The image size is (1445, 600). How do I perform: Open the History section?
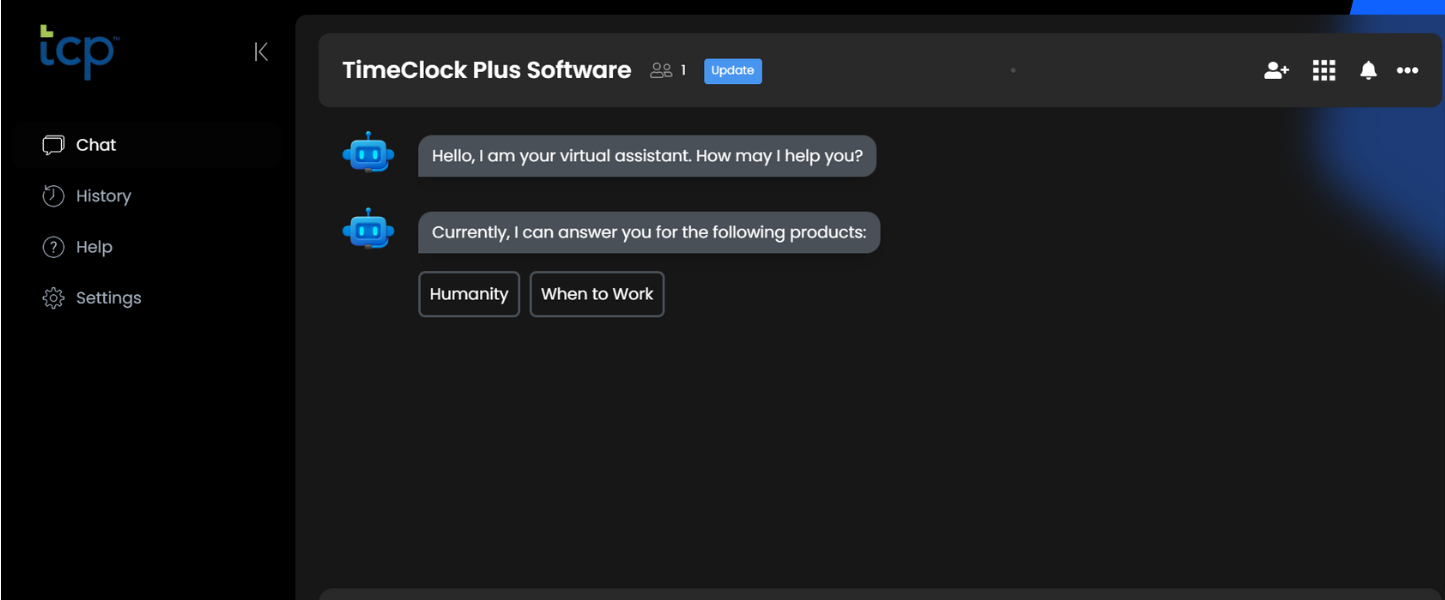(87, 196)
